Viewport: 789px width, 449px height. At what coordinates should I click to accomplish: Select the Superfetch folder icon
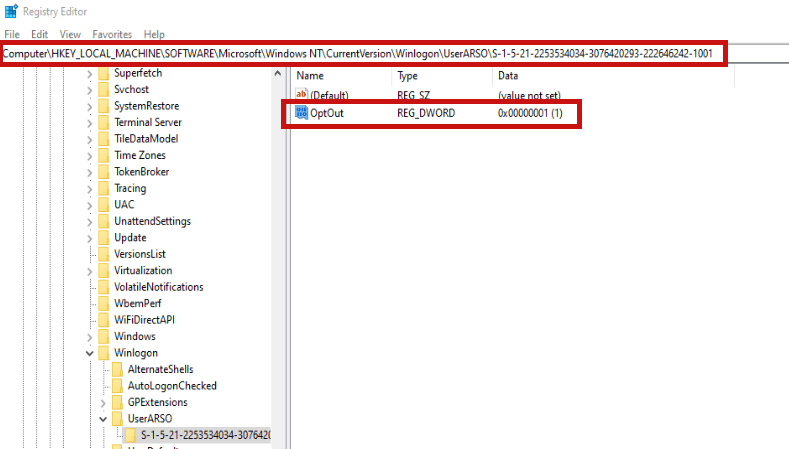104,73
